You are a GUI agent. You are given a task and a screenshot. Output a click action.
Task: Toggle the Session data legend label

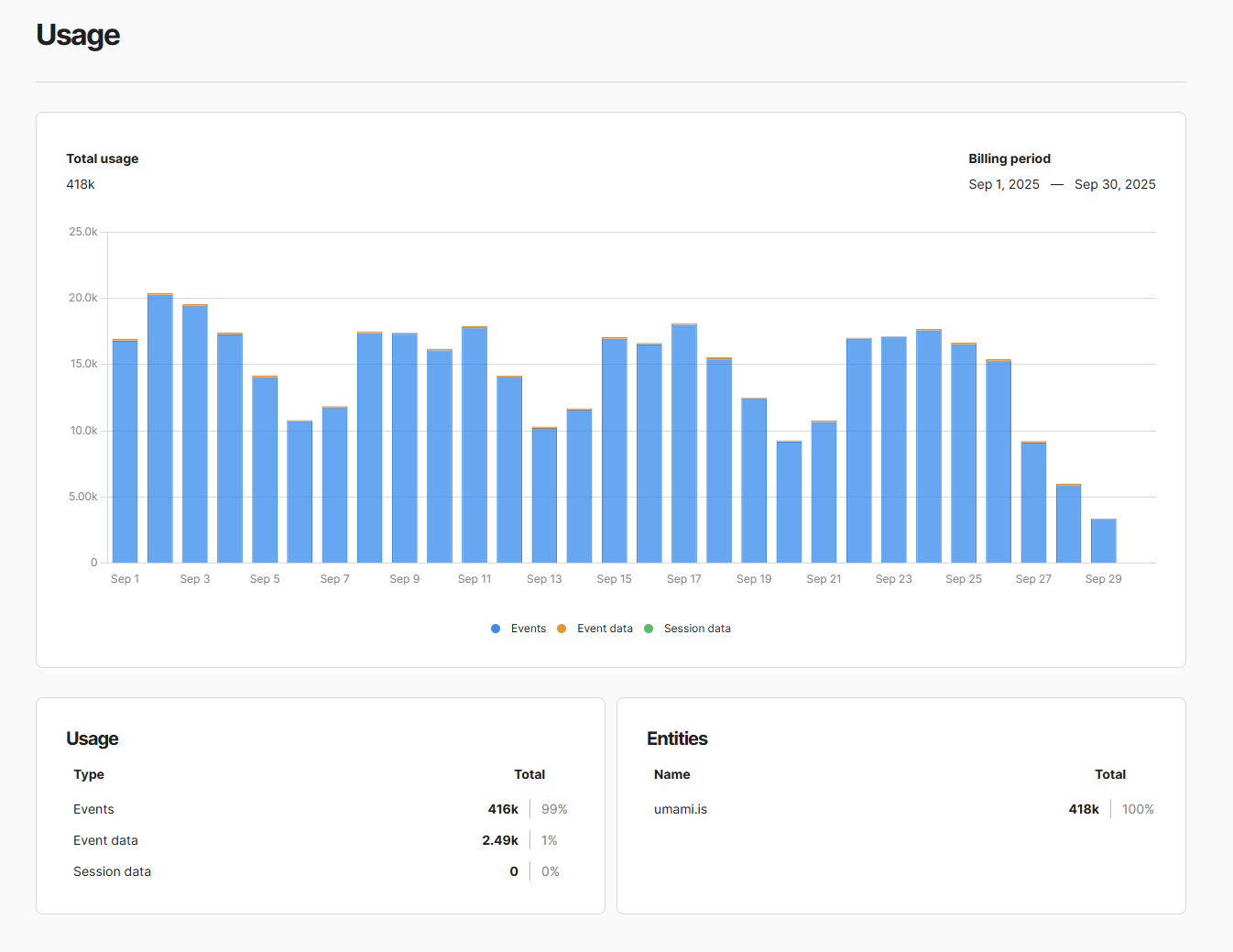(x=697, y=629)
